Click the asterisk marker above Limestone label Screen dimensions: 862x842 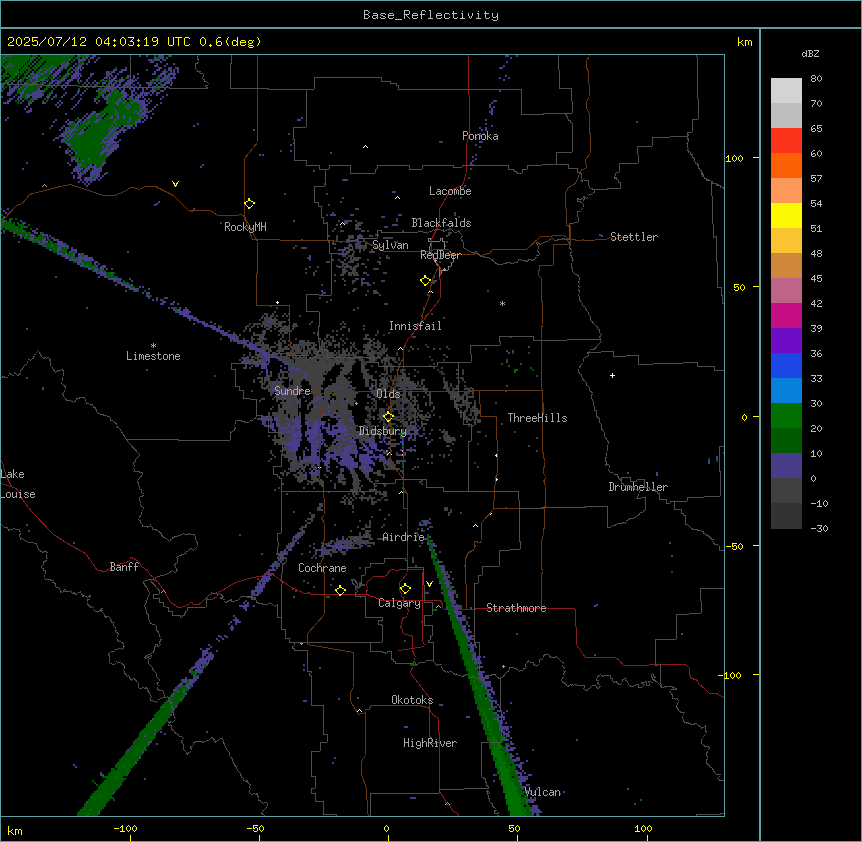point(153,346)
